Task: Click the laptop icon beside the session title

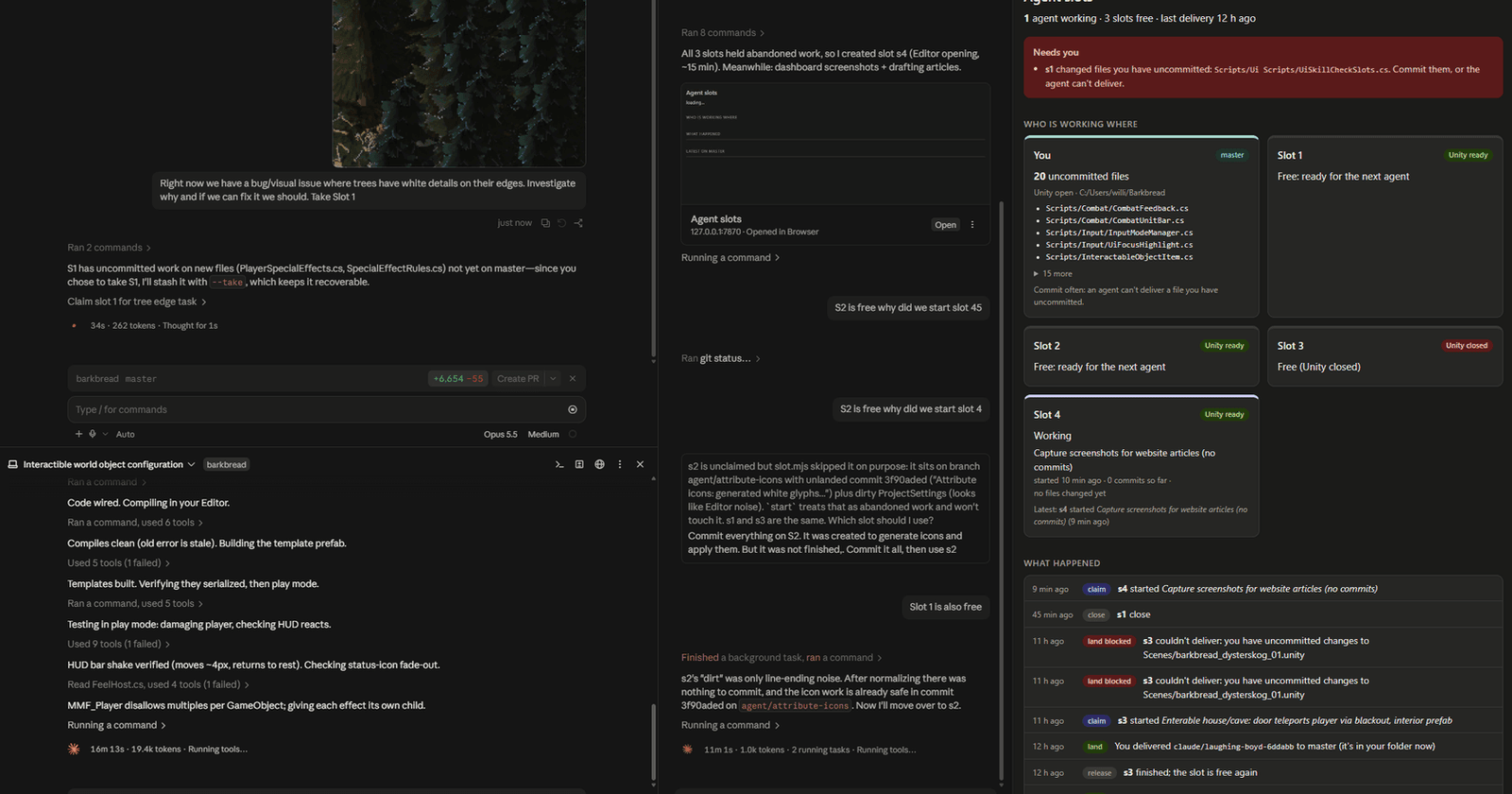Action: (x=13, y=464)
